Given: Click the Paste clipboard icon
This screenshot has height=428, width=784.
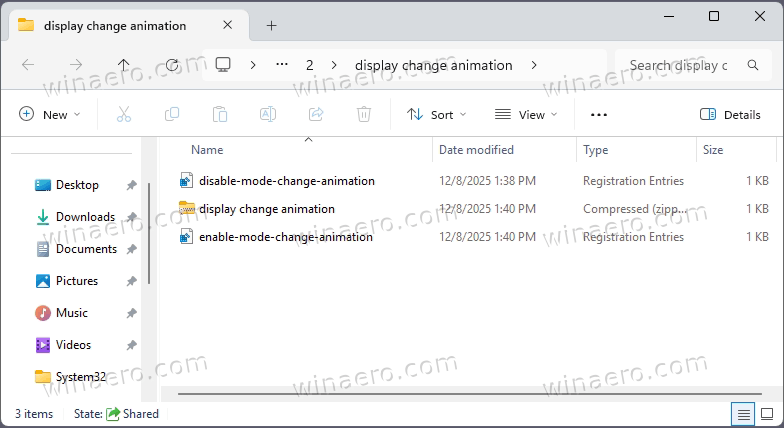Looking at the screenshot, I should click(x=220, y=114).
